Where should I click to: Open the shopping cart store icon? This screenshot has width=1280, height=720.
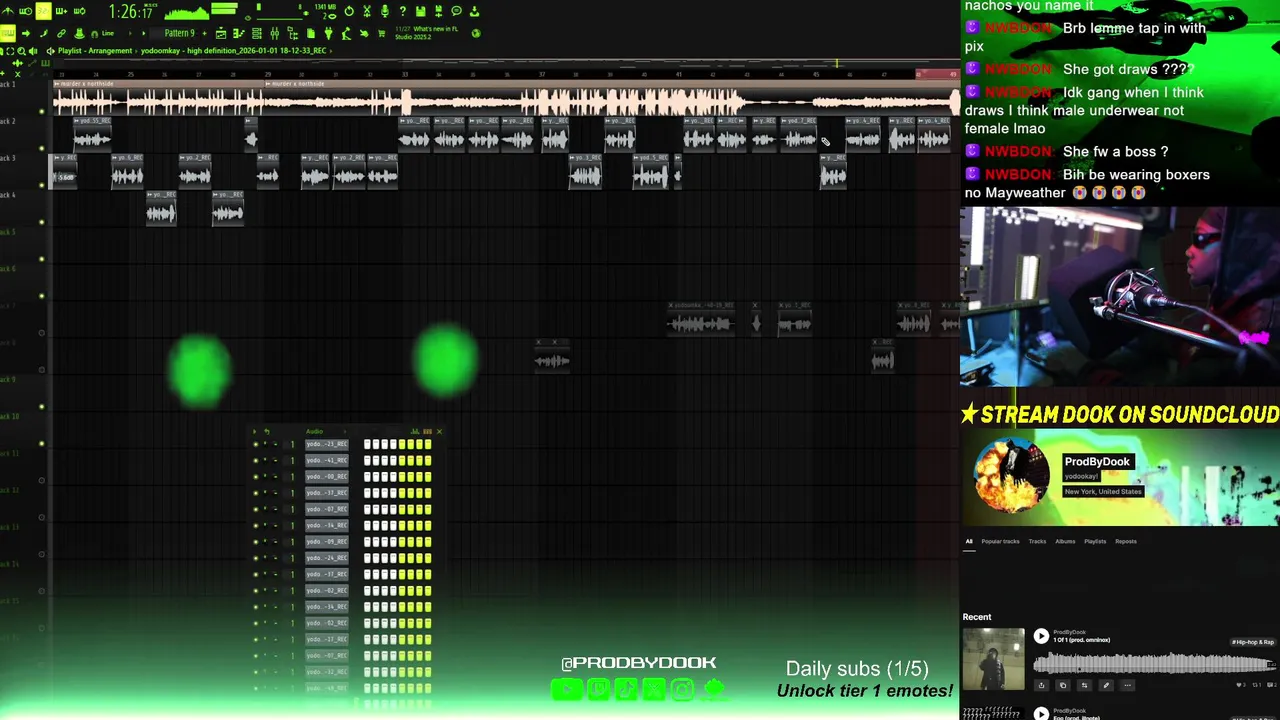381,33
